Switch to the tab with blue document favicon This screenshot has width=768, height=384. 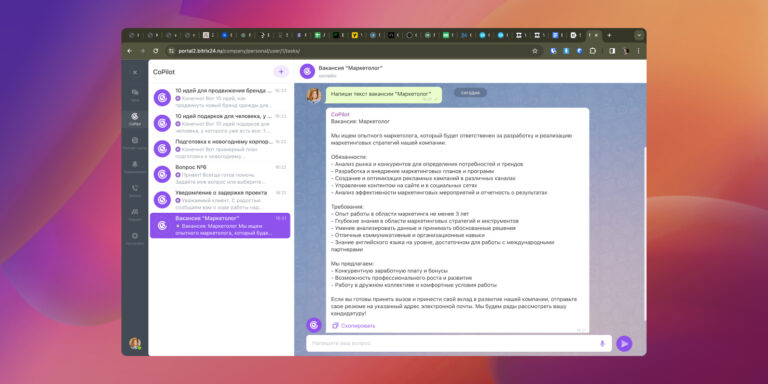click(x=555, y=35)
